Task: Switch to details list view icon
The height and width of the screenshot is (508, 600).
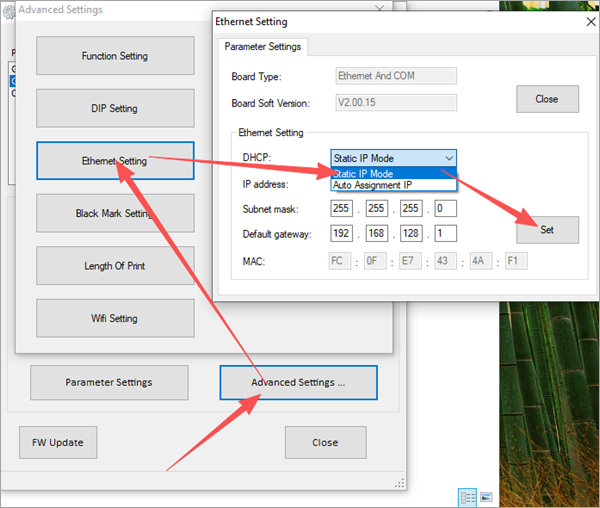Action: pos(467,496)
